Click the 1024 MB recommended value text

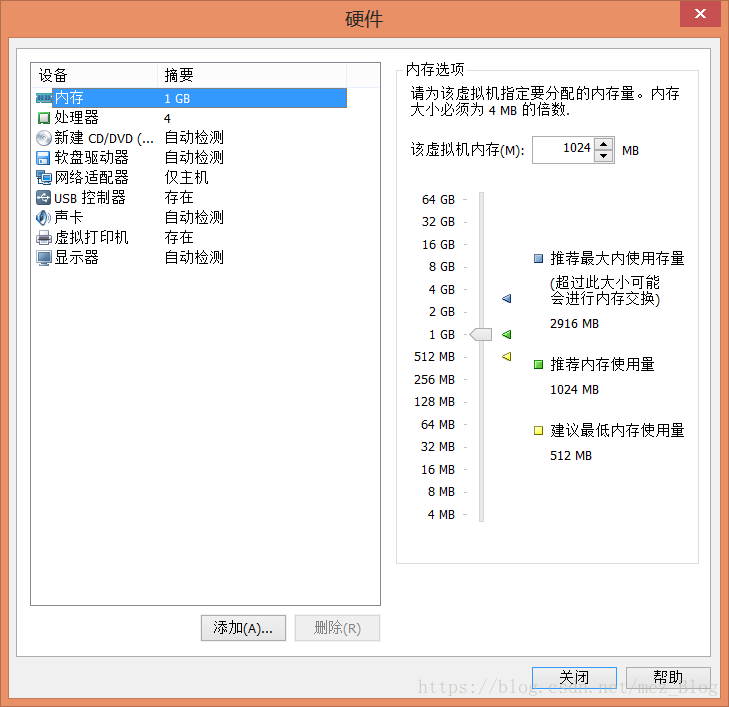[x=574, y=390]
